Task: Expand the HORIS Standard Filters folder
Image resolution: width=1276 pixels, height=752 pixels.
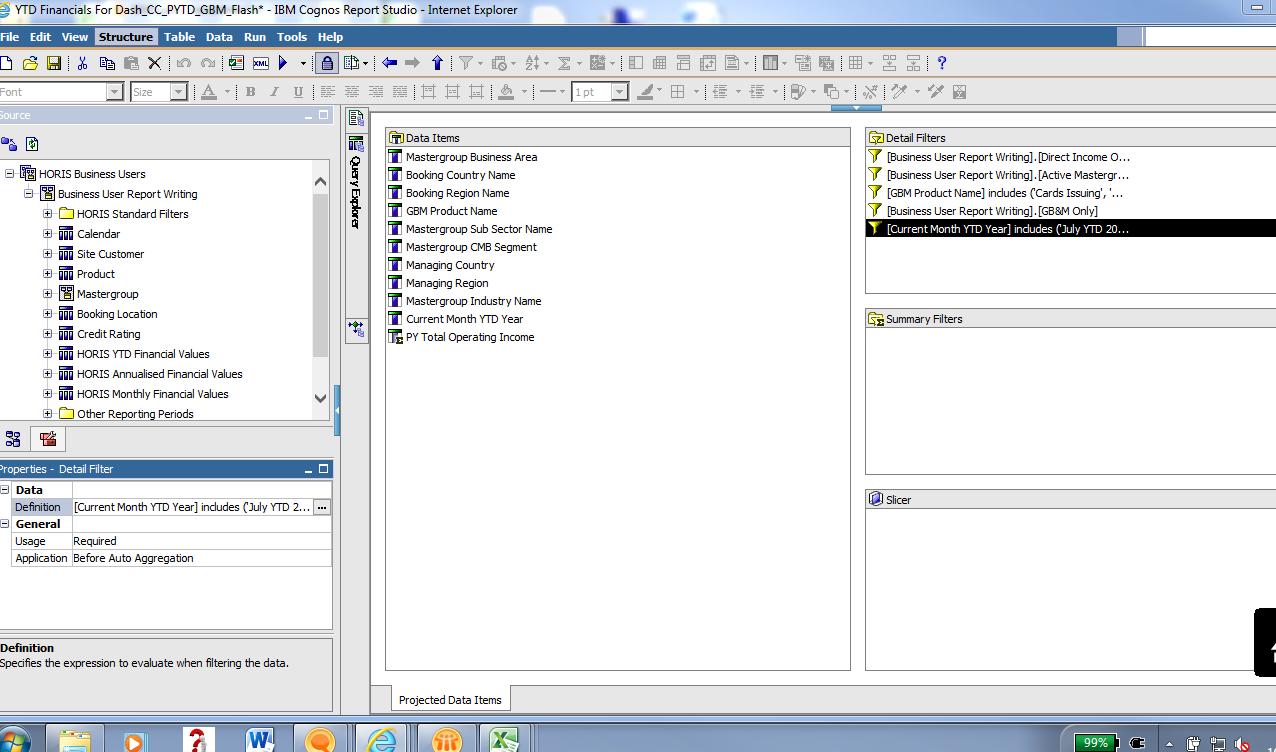Action: tap(48, 214)
